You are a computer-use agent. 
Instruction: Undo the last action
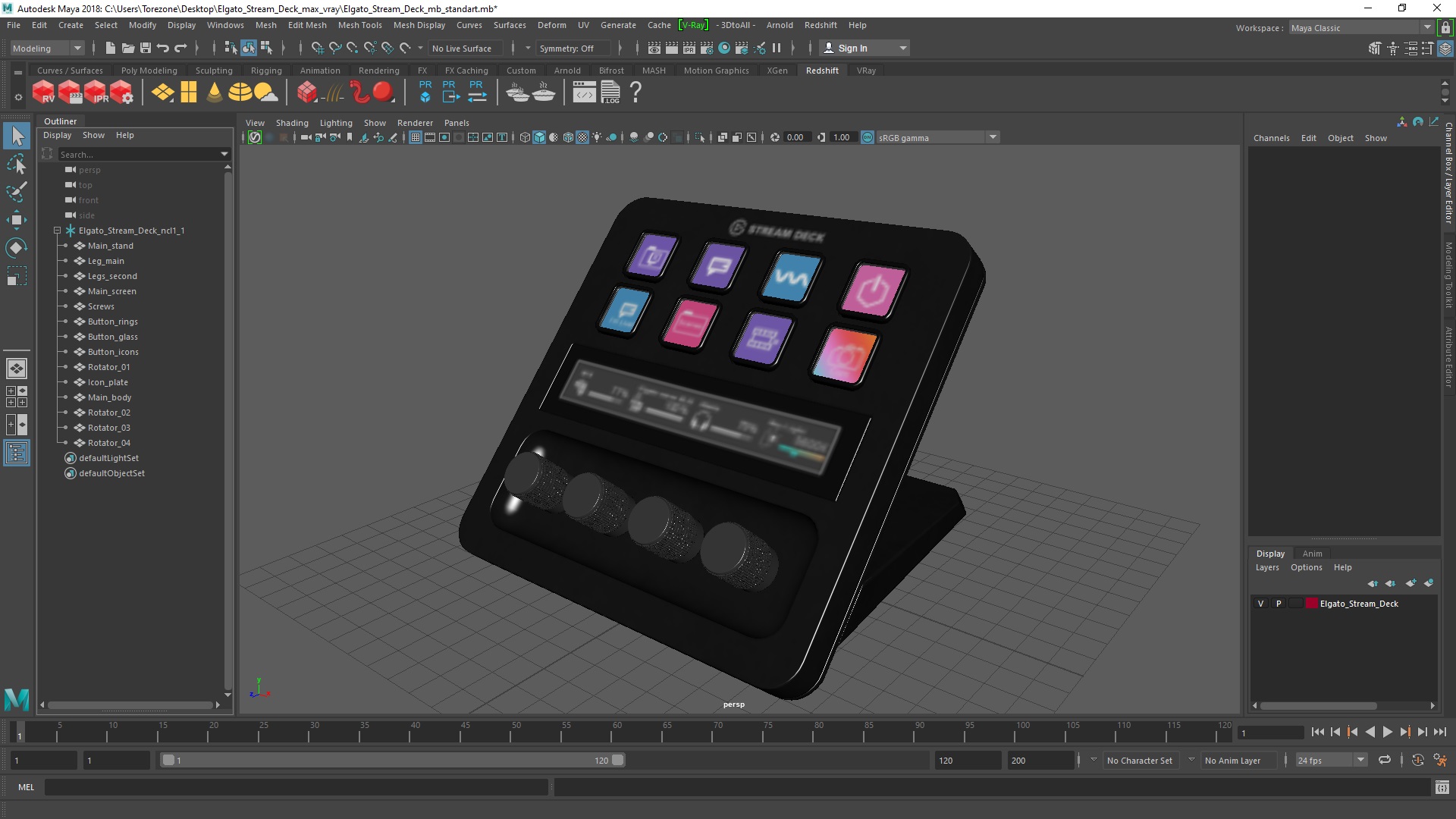(163, 48)
